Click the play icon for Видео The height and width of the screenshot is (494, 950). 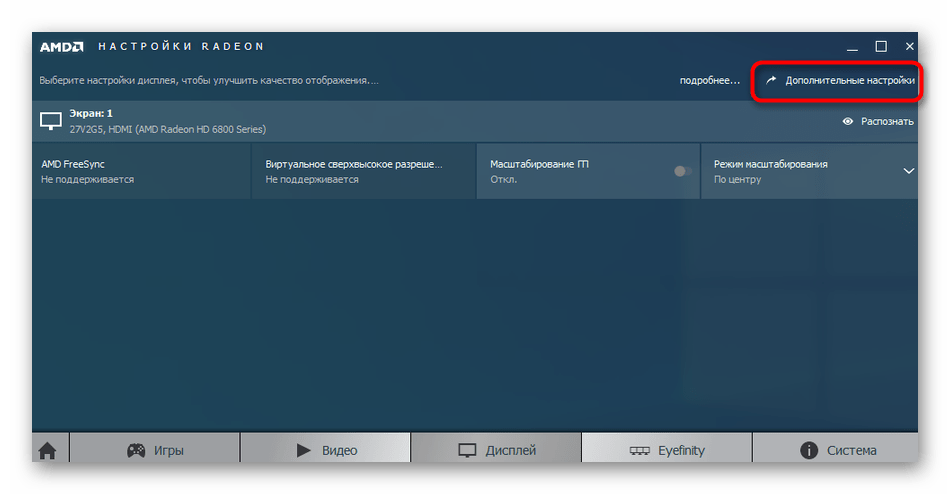tap(304, 450)
